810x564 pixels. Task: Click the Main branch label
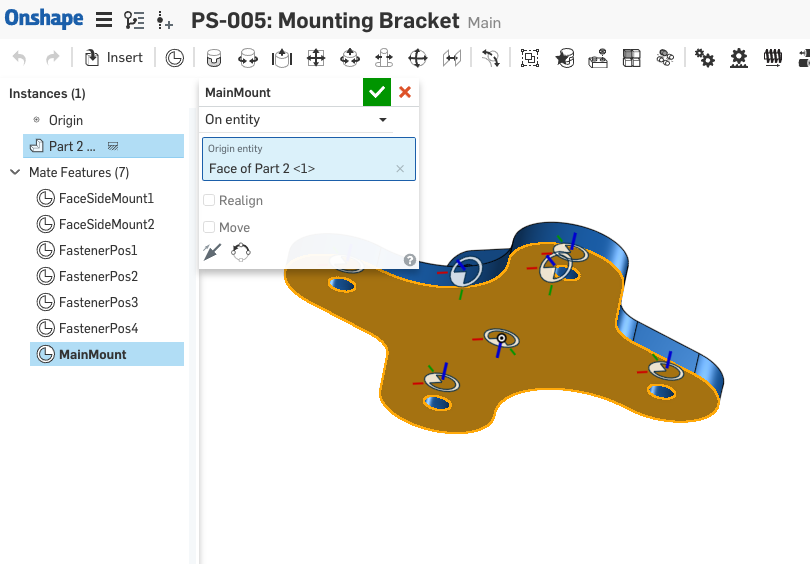(x=484, y=23)
